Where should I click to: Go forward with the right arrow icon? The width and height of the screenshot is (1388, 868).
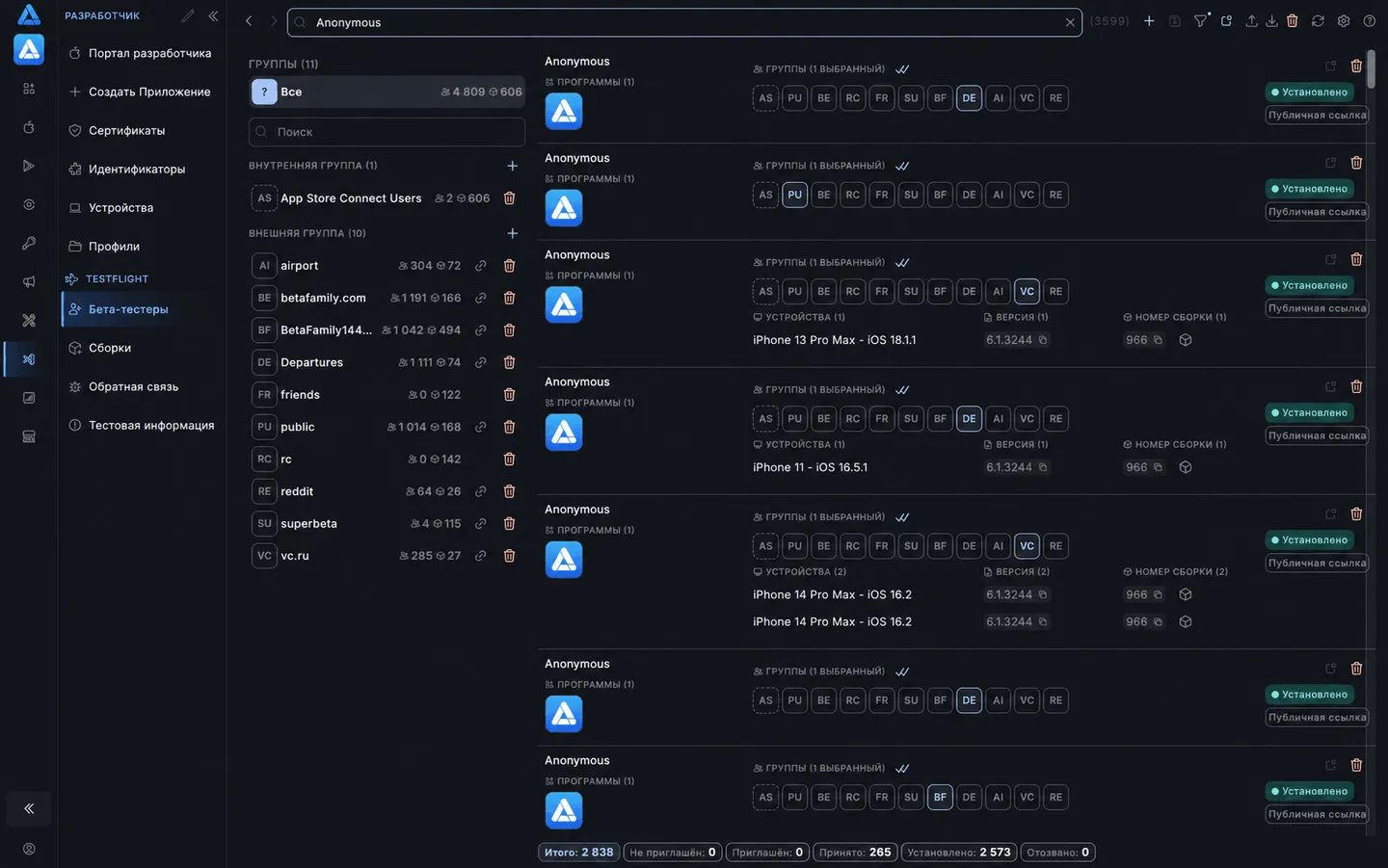(274, 21)
